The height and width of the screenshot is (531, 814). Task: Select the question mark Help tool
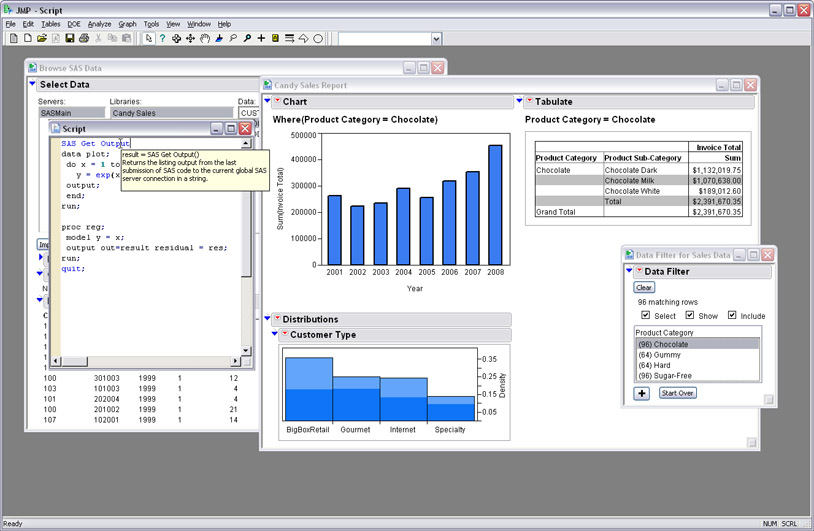162,38
